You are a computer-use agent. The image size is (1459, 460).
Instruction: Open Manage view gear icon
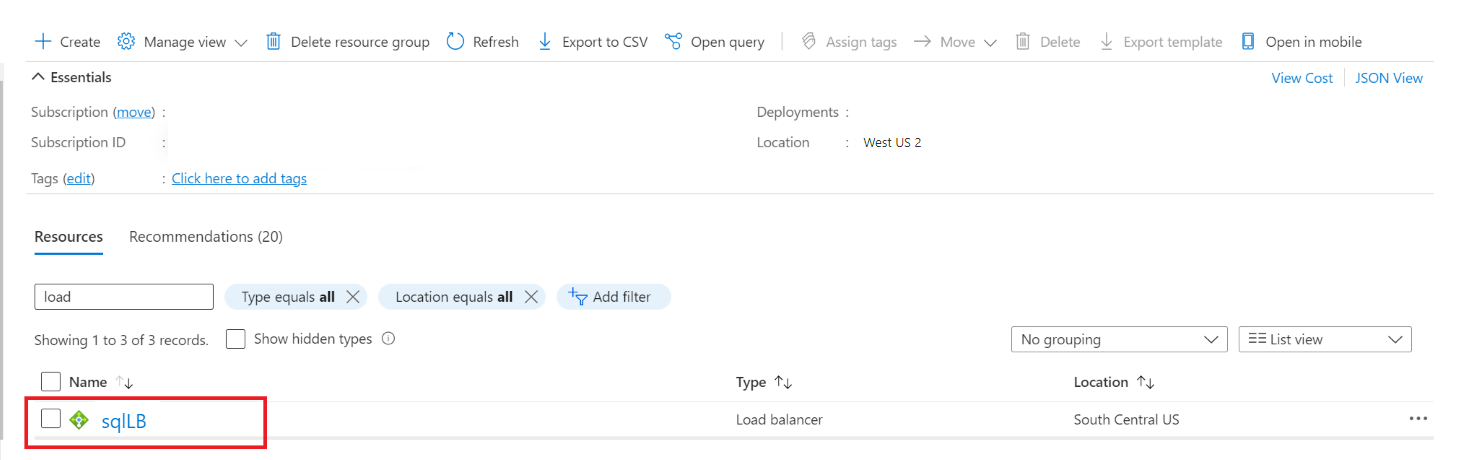point(126,41)
